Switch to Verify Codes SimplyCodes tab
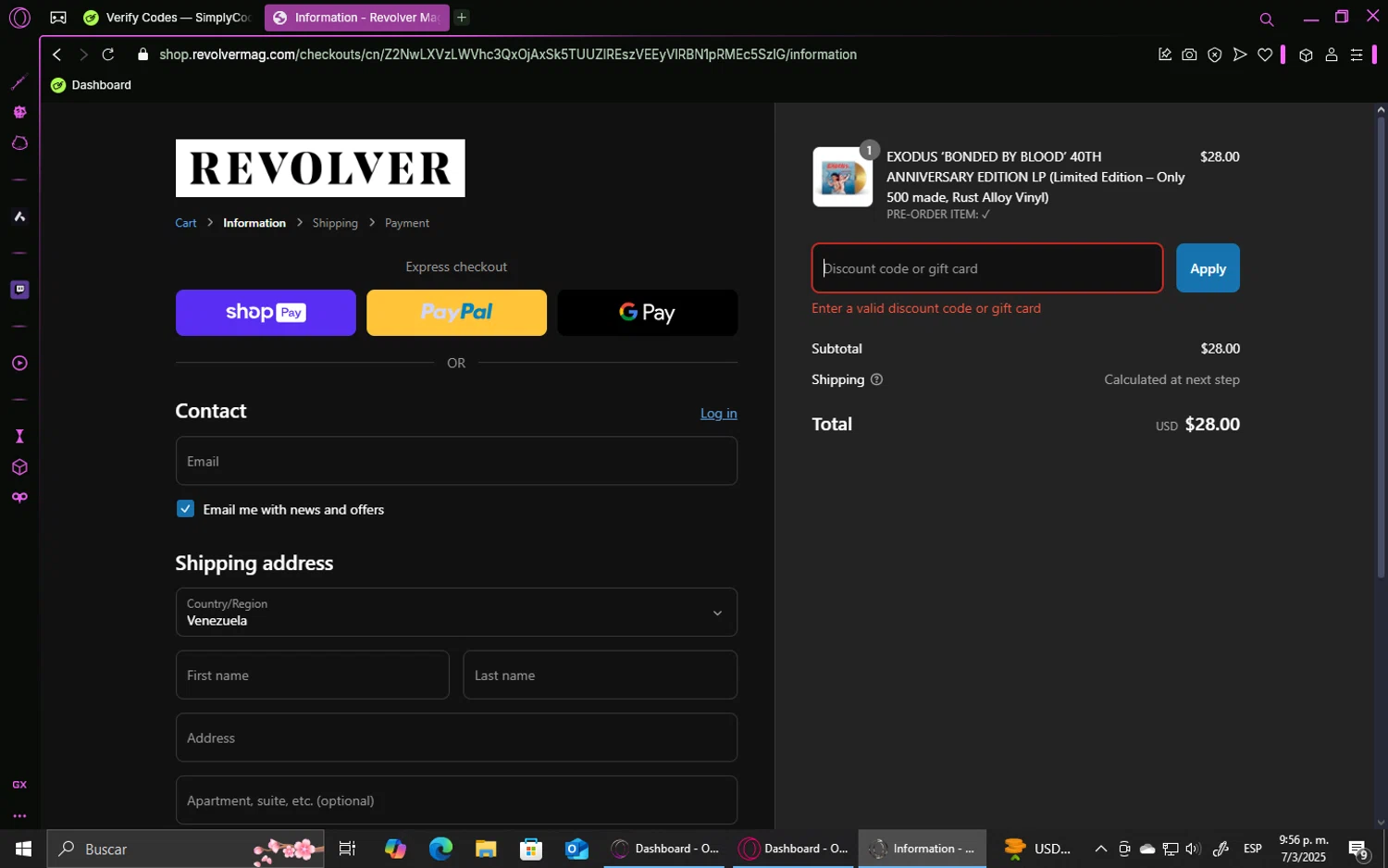Screen dimensions: 1388x868 tap(167, 18)
